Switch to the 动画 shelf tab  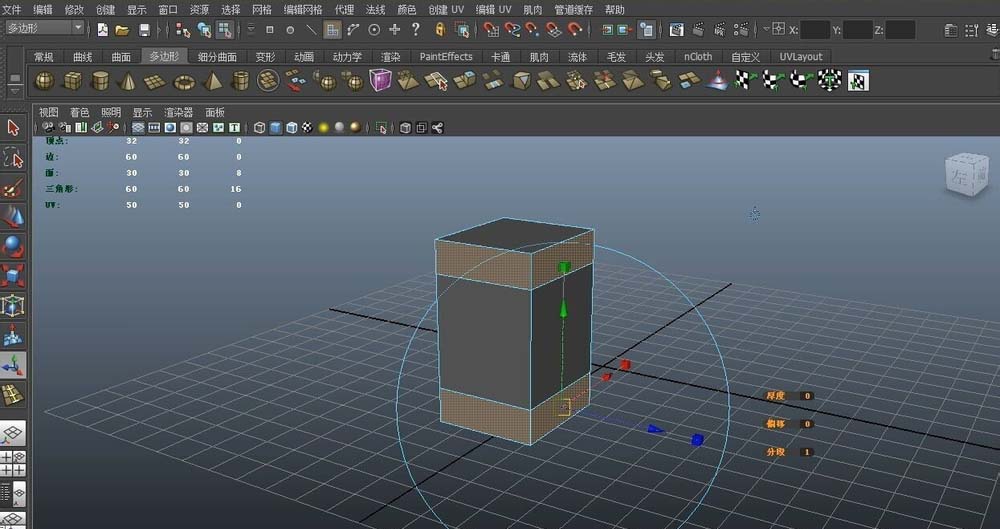(x=303, y=57)
